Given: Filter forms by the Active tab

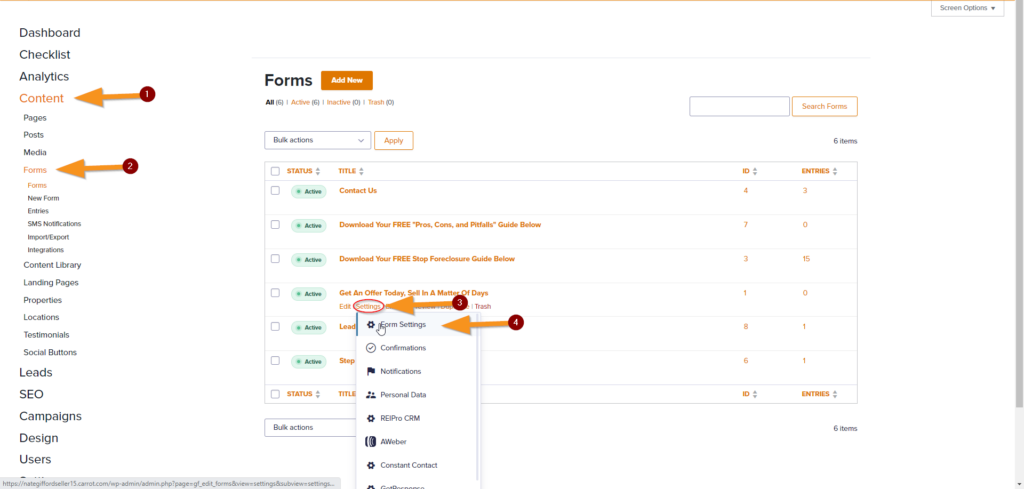Looking at the screenshot, I should coord(301,102).
